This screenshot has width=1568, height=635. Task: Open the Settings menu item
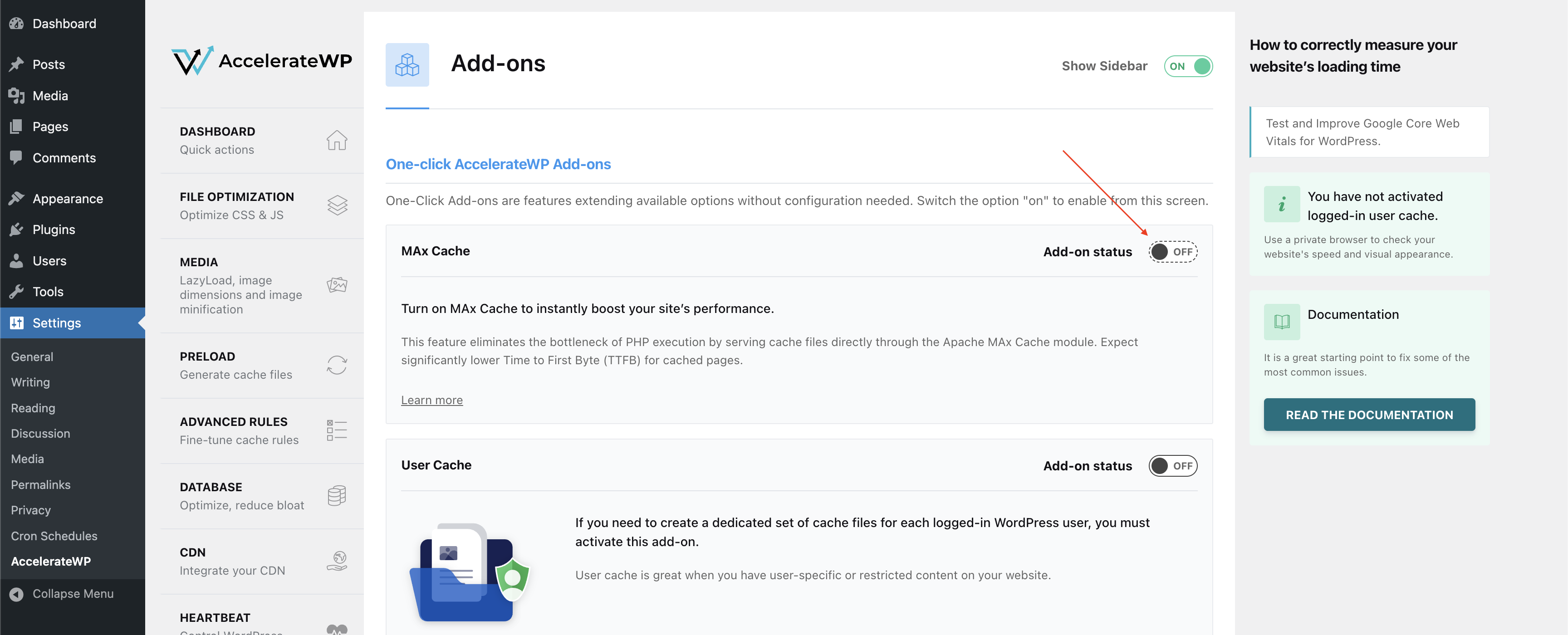point(56,323)
